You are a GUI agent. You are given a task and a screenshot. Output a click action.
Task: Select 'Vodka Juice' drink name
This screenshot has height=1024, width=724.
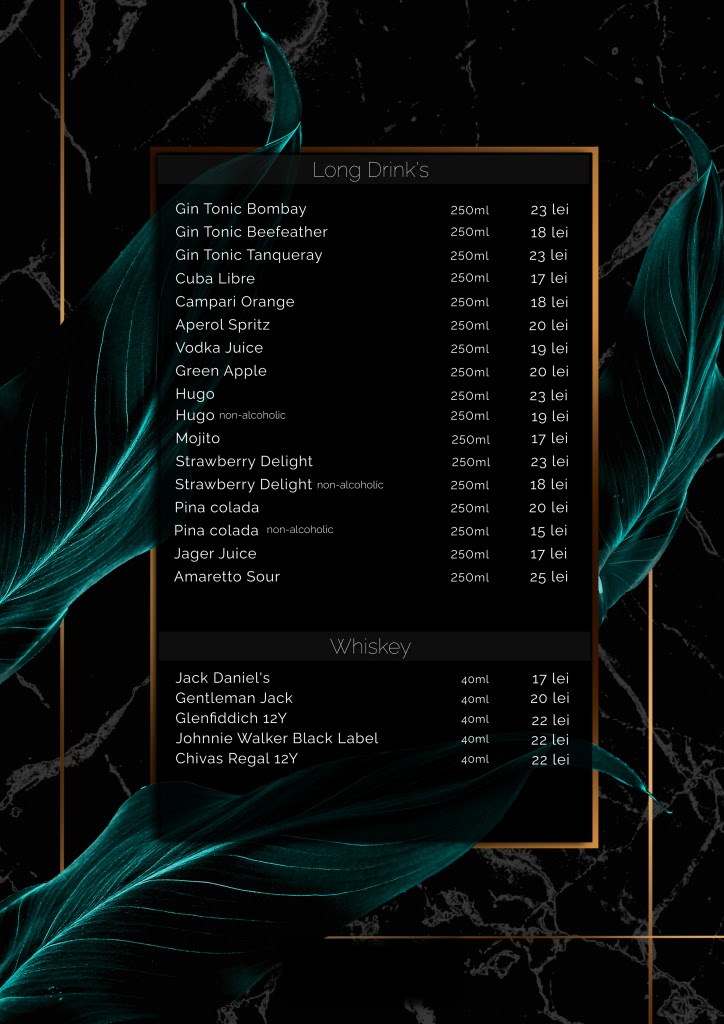(x=219, y=347)
